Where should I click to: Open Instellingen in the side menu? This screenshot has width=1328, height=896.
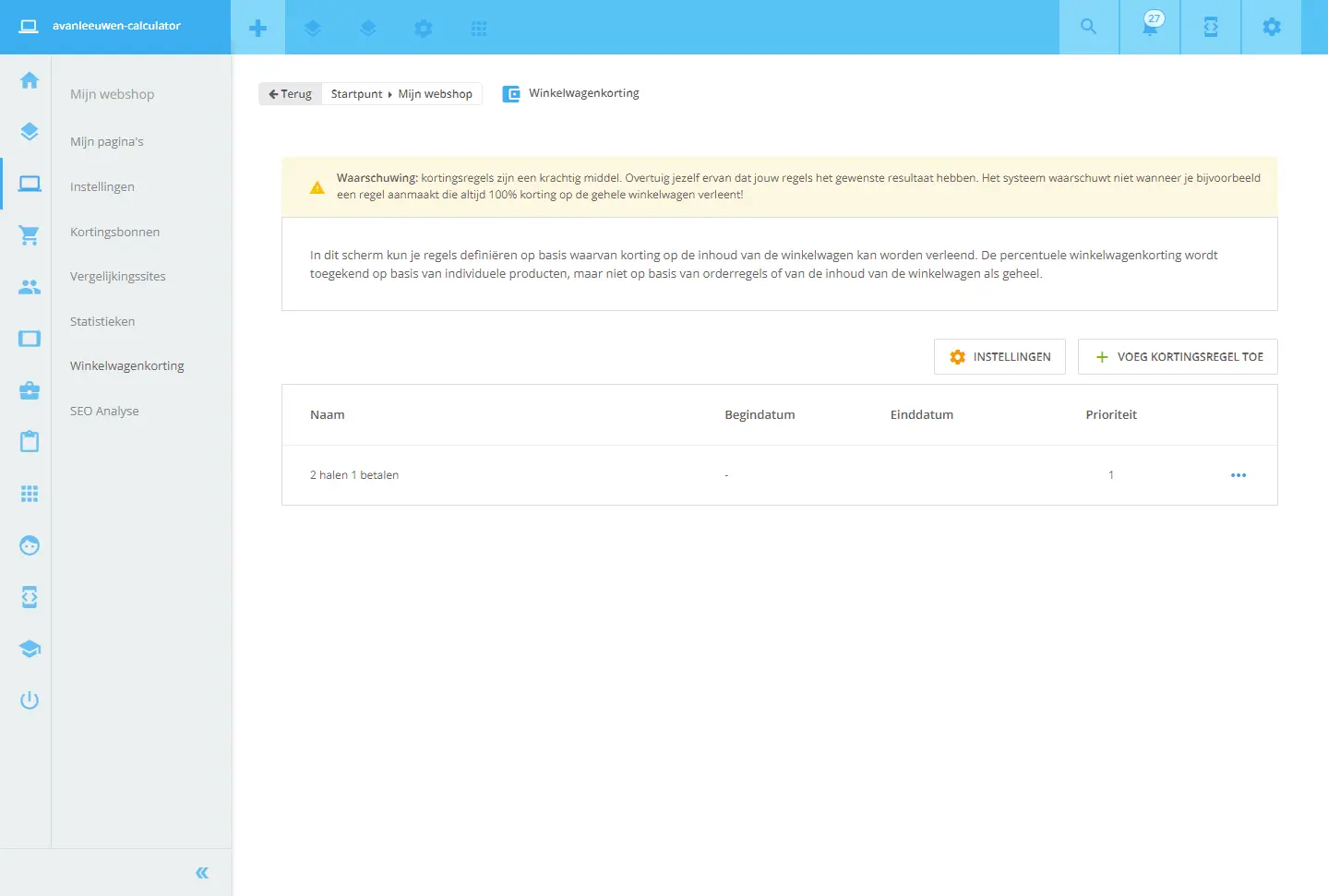(102, 186)
